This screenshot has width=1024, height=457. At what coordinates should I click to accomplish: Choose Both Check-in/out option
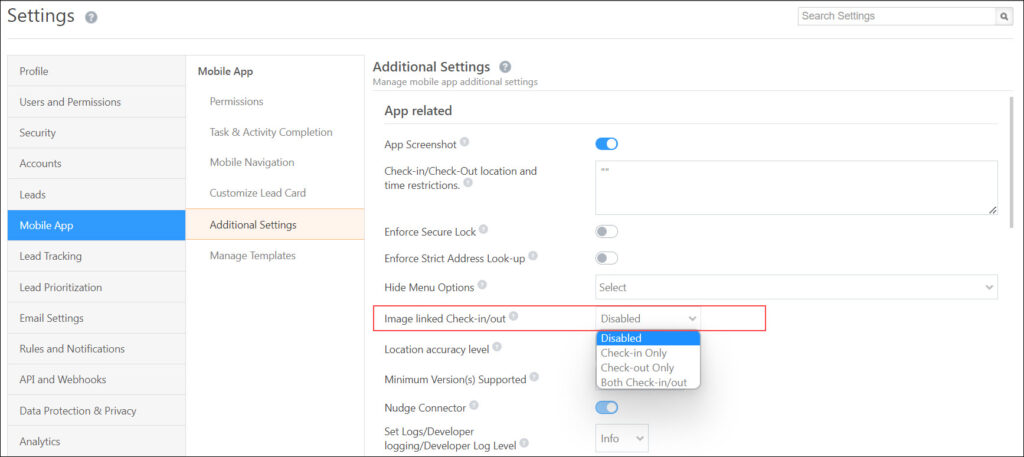click(x=648, y=383)
